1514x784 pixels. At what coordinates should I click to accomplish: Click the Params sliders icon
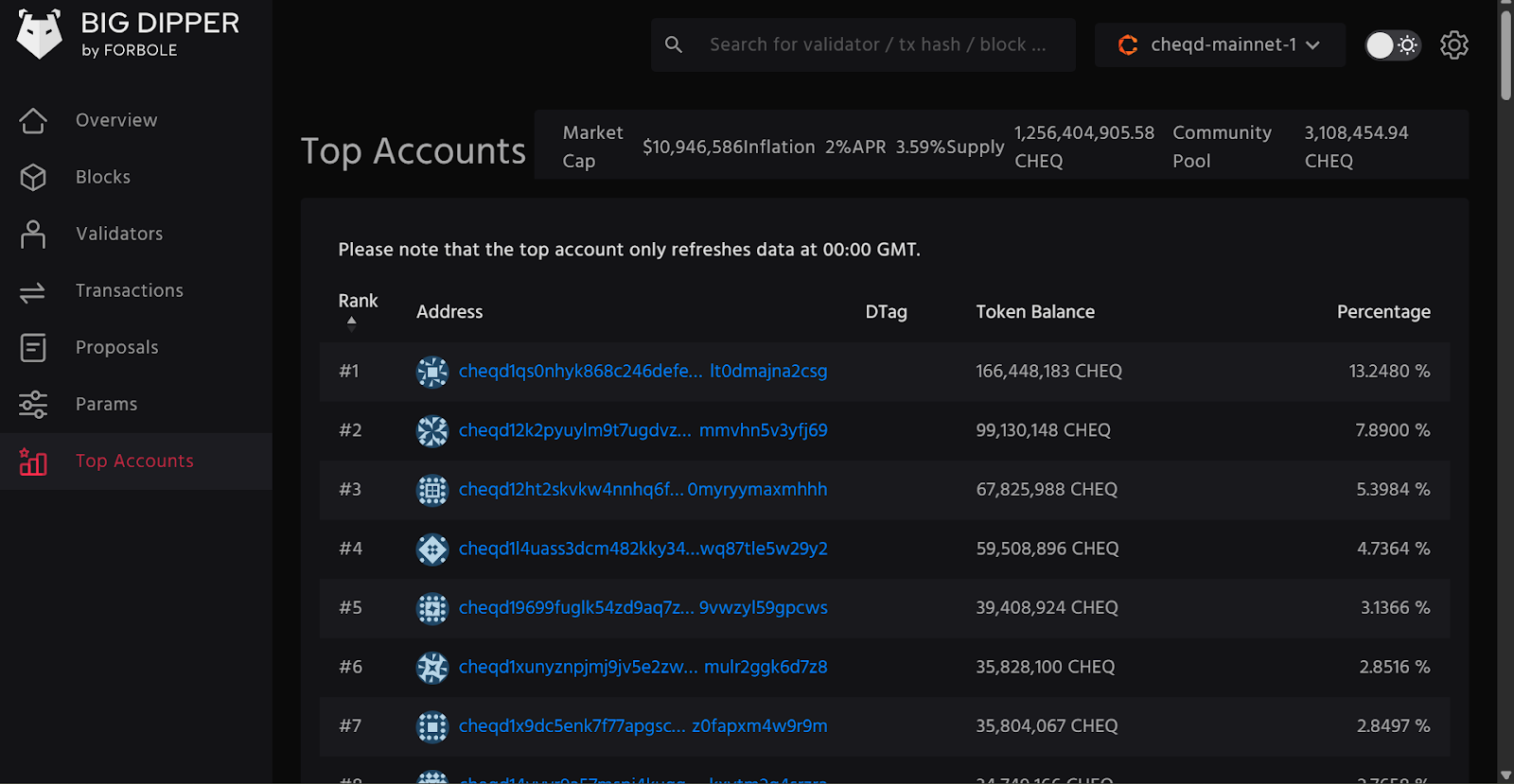33,405
